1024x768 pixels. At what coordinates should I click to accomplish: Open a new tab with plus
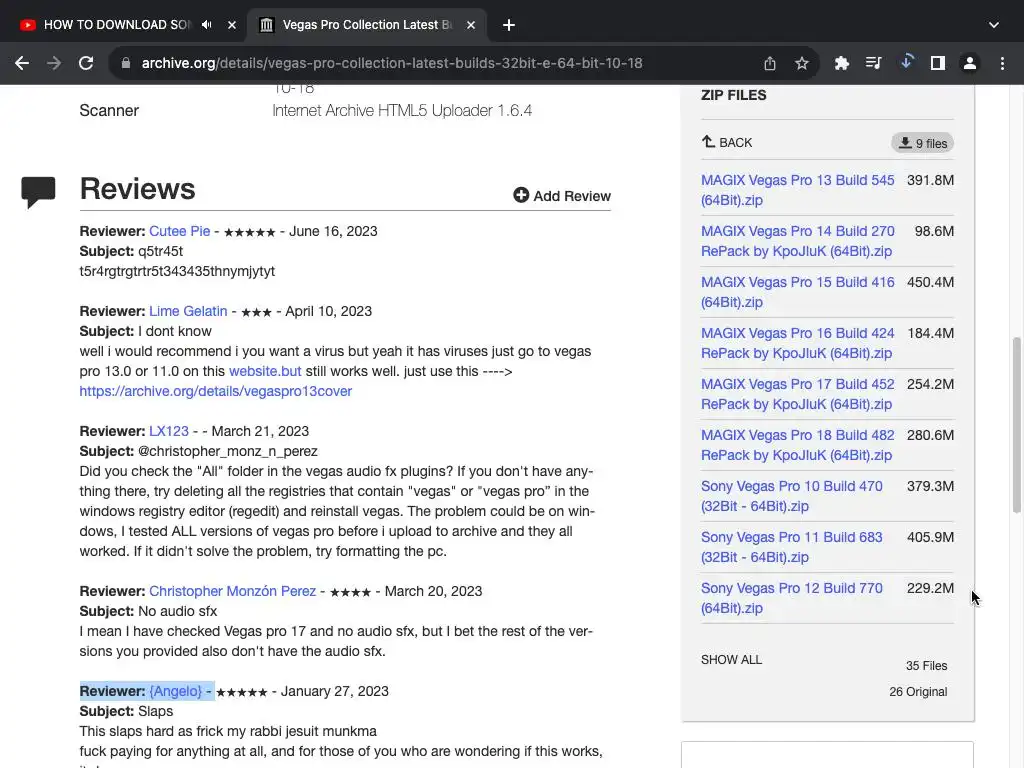click(509, 25)
